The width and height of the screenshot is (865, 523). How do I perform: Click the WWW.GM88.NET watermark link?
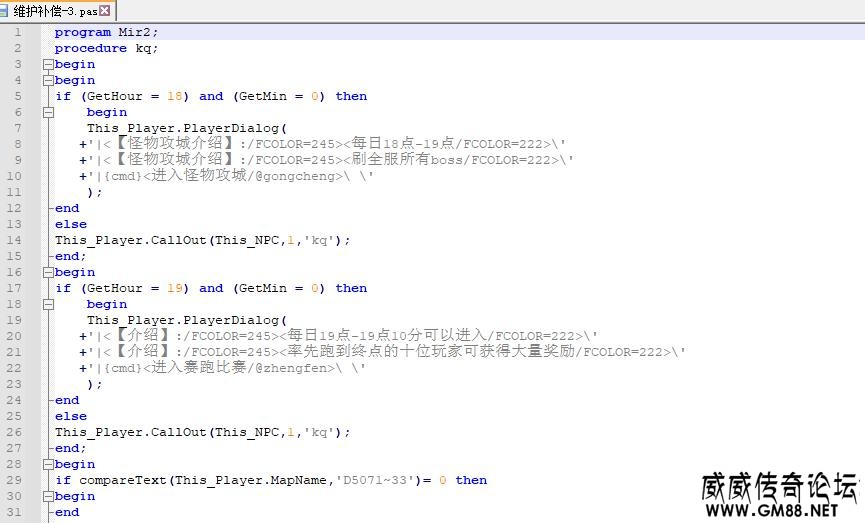pos(771,510)
